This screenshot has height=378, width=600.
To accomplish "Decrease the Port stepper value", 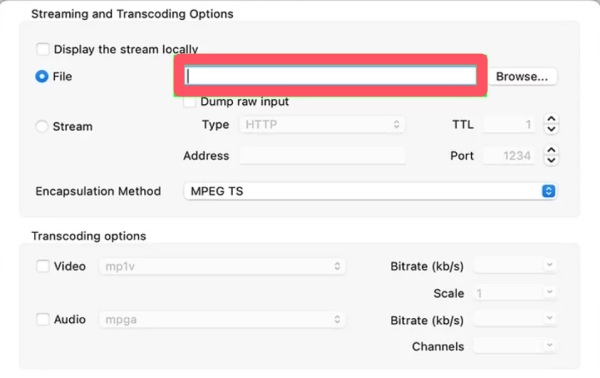I will pos(551,160).
